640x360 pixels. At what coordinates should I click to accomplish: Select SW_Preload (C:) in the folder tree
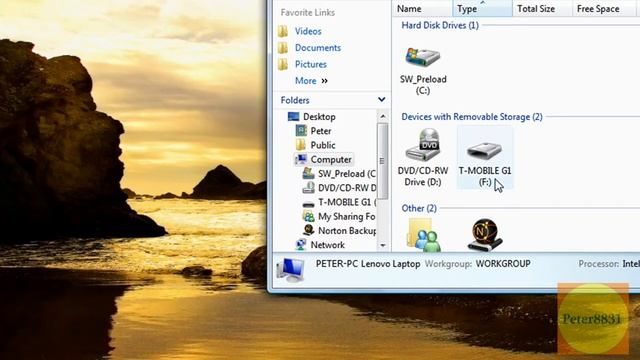pyautogui.click(x=347, y=174)
